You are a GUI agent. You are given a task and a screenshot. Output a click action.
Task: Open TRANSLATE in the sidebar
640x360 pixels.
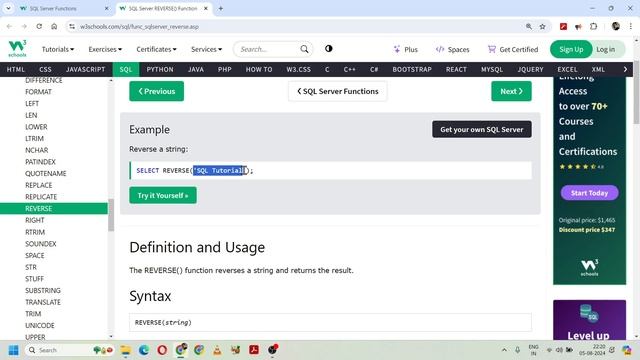point(43,302)
